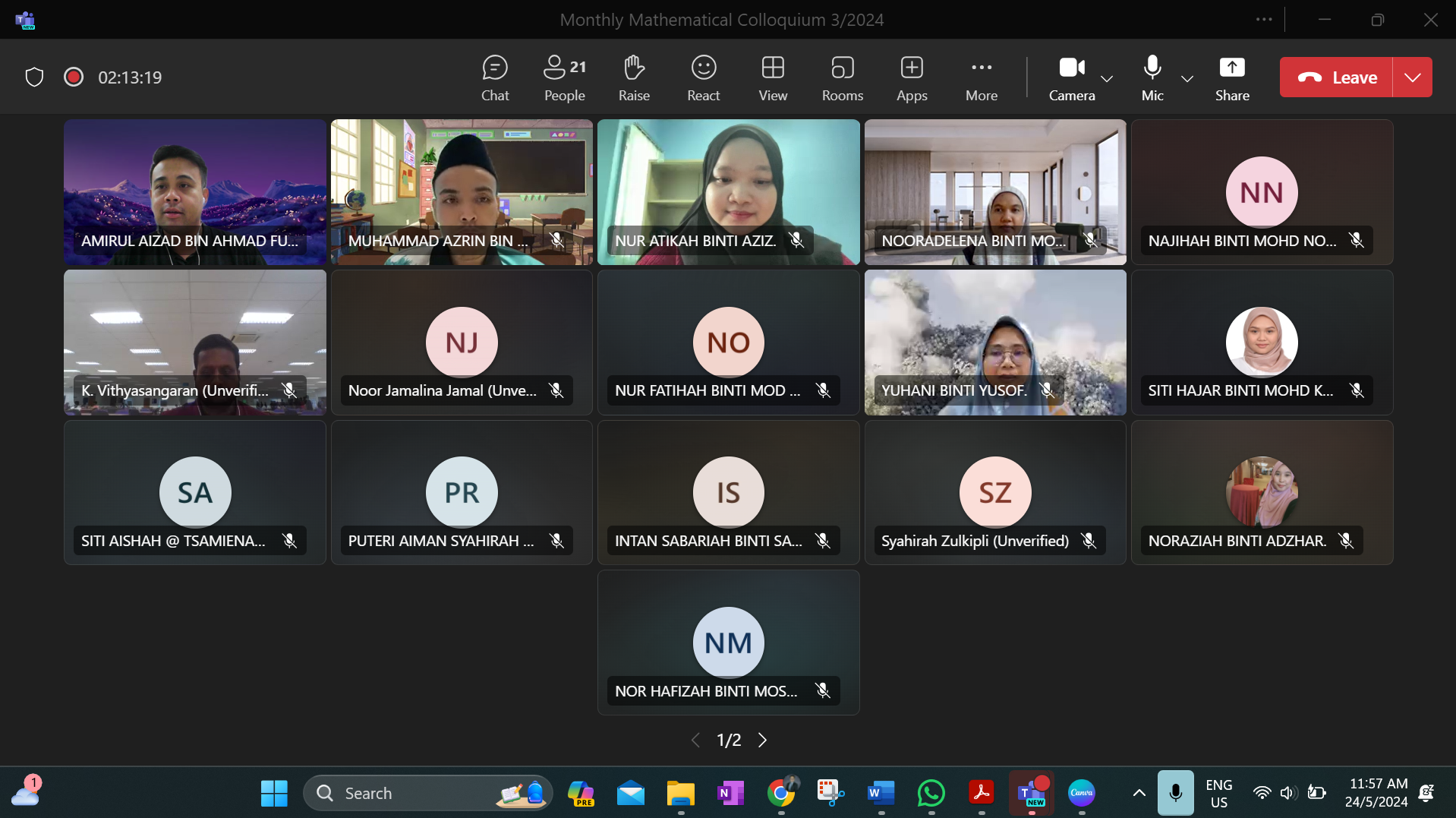Image resolution: width=1456 pixels, height=818 pixels.
Task: Open More actions in the meeting toolbar
Action: coord(982,77)
